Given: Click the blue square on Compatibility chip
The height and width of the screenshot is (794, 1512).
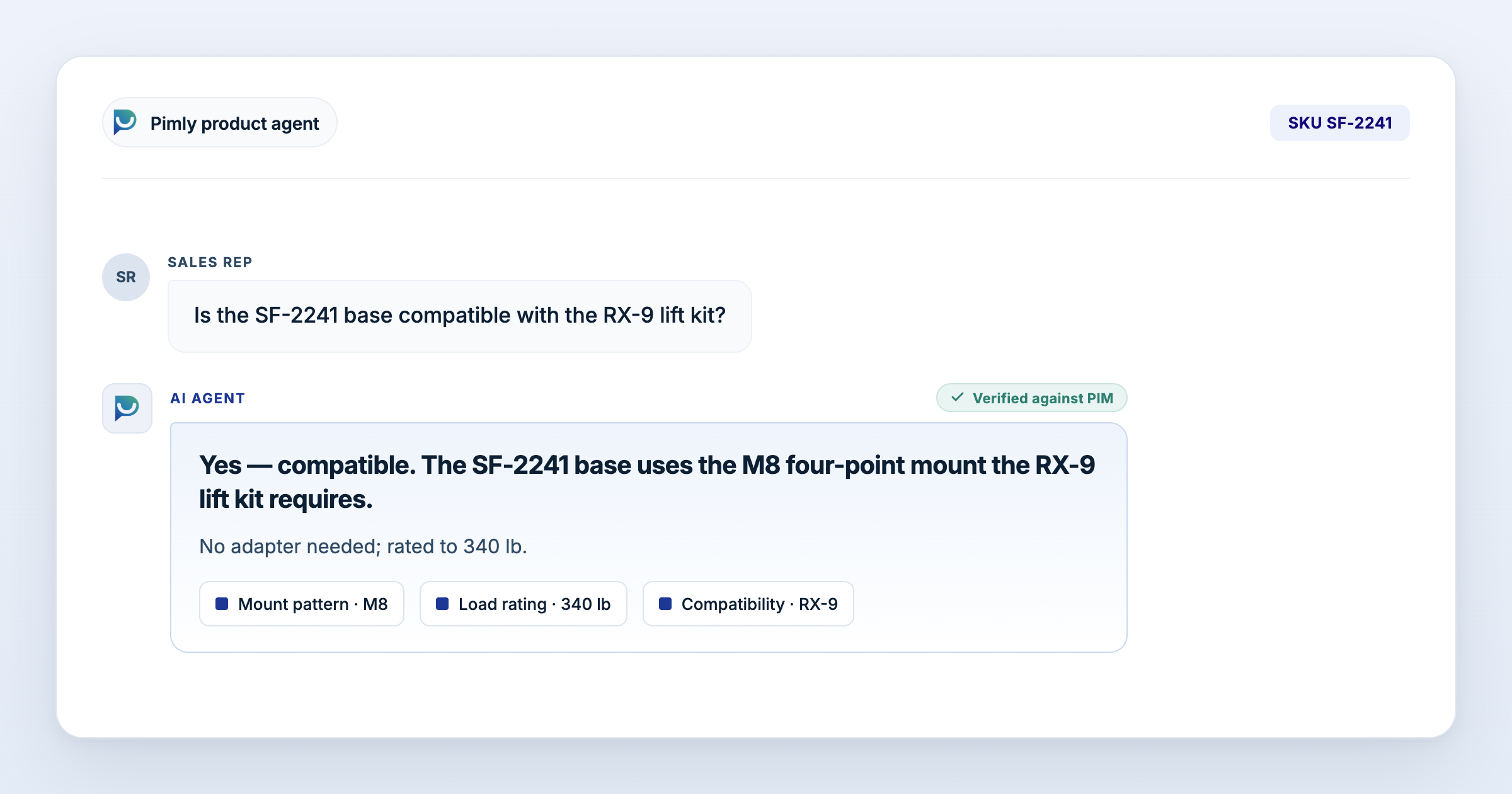Looking at the screenshot, I should (x=665, y=604).
